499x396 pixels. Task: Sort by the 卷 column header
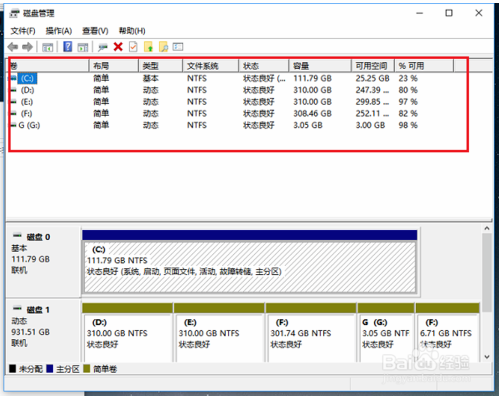click(x=49, y=66)
